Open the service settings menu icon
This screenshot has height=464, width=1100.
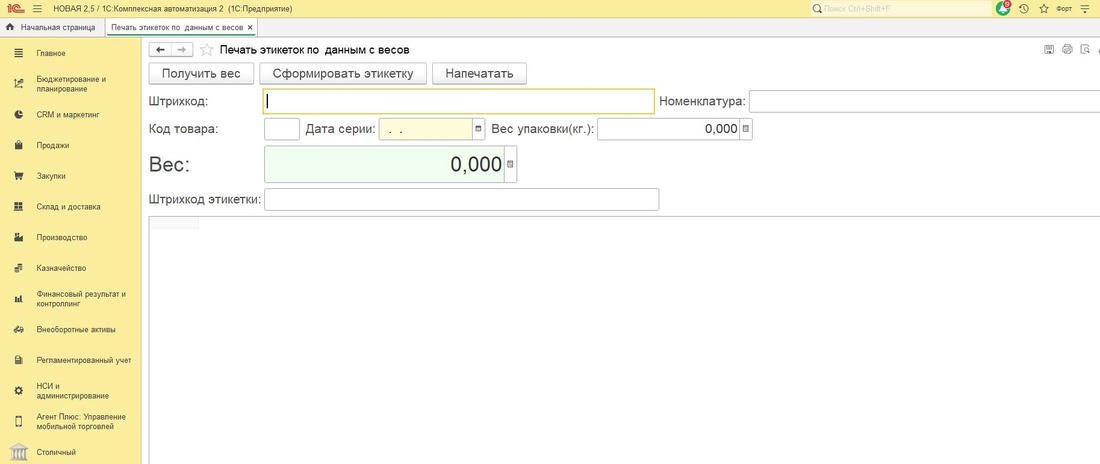(1085, 8)
